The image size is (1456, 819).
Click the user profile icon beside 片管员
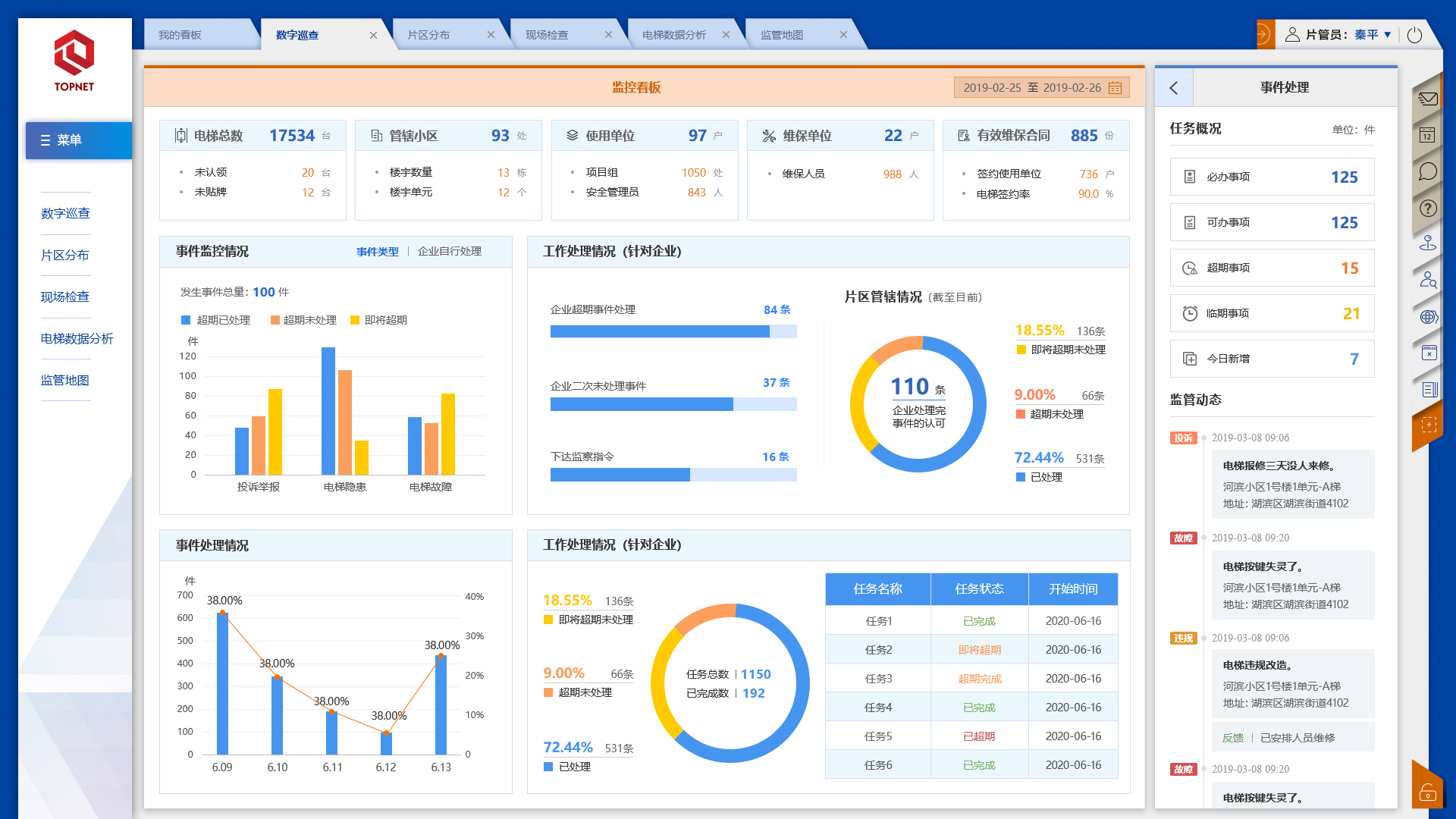[x=1292, y=34]
